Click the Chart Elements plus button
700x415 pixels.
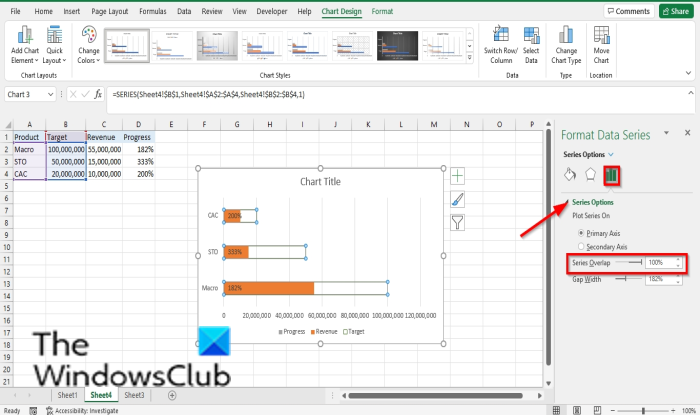[457, 176]
